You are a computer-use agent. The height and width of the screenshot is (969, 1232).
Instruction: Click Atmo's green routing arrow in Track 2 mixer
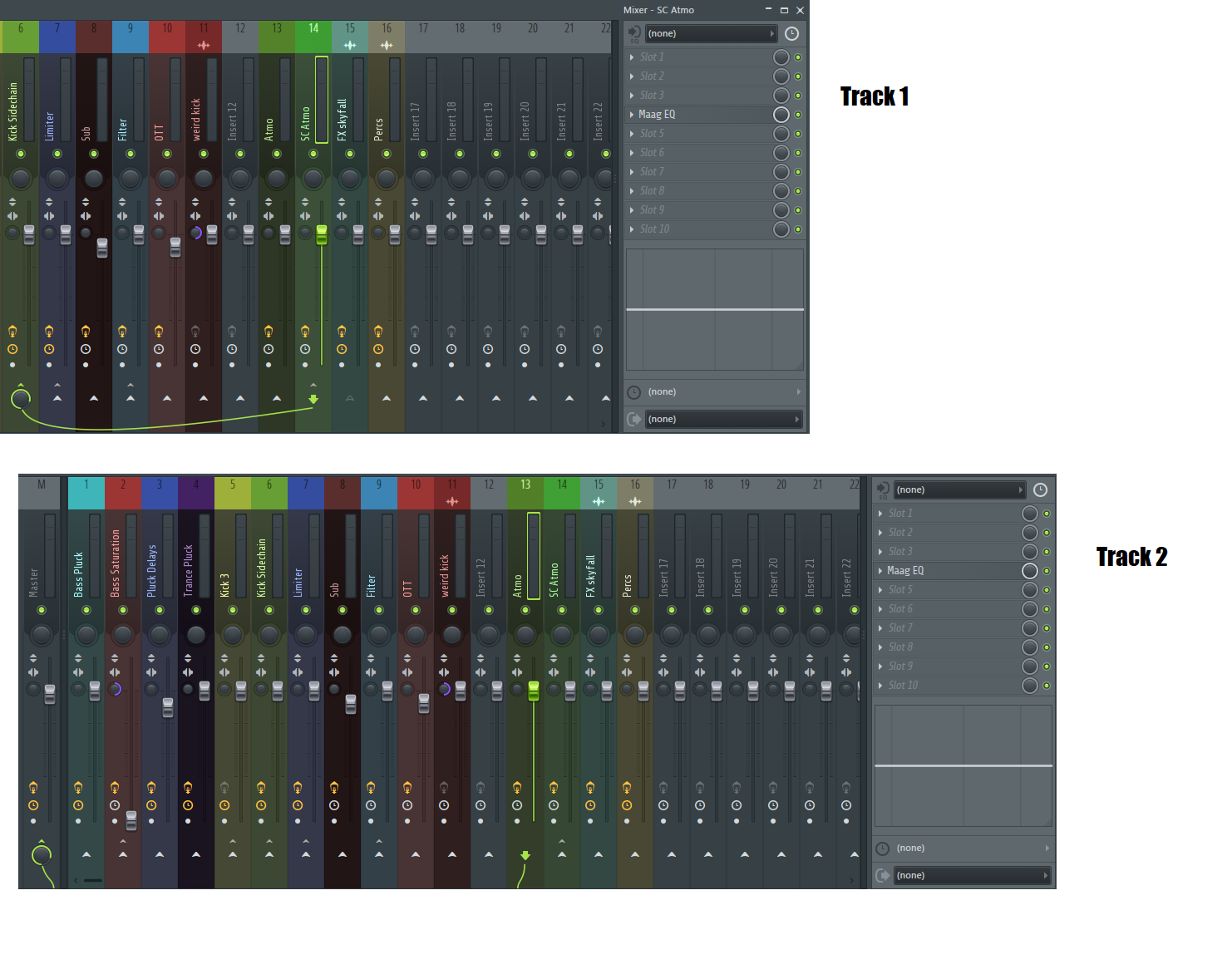coord(525,855)
